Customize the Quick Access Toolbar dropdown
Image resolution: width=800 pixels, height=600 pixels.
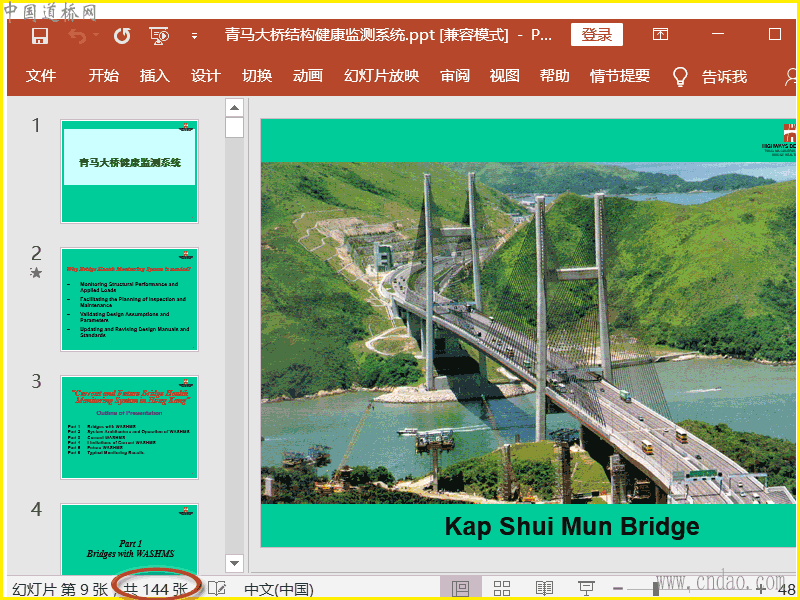click(194, 36)
